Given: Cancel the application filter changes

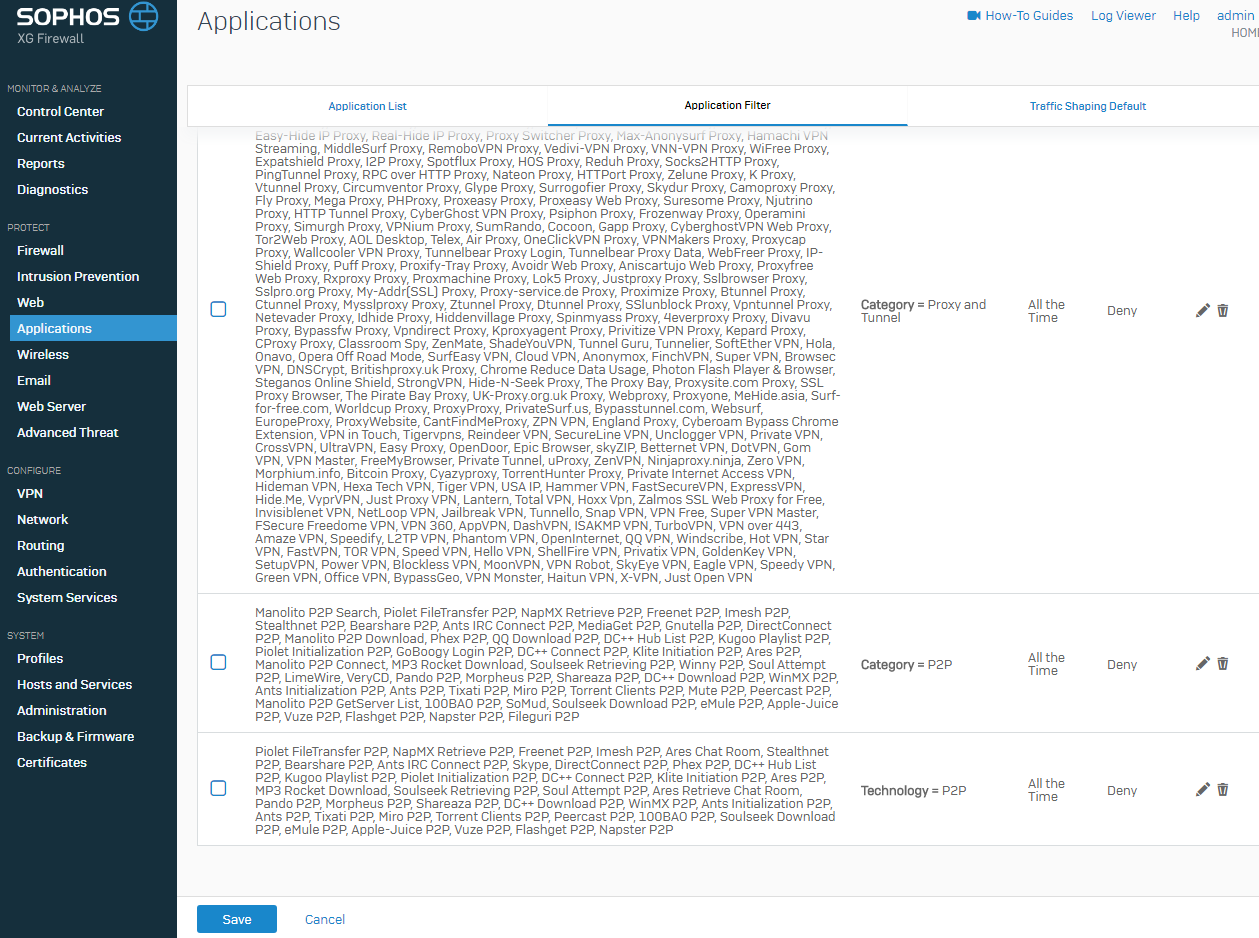Looking at the screenshot, I should [x=325, y=919].
